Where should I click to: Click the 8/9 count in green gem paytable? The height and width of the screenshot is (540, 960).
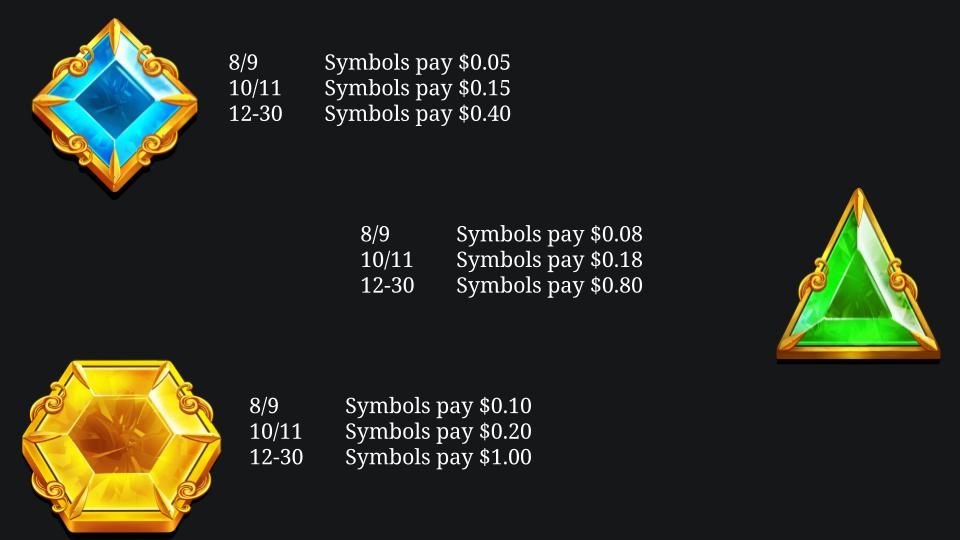point(375,234)
